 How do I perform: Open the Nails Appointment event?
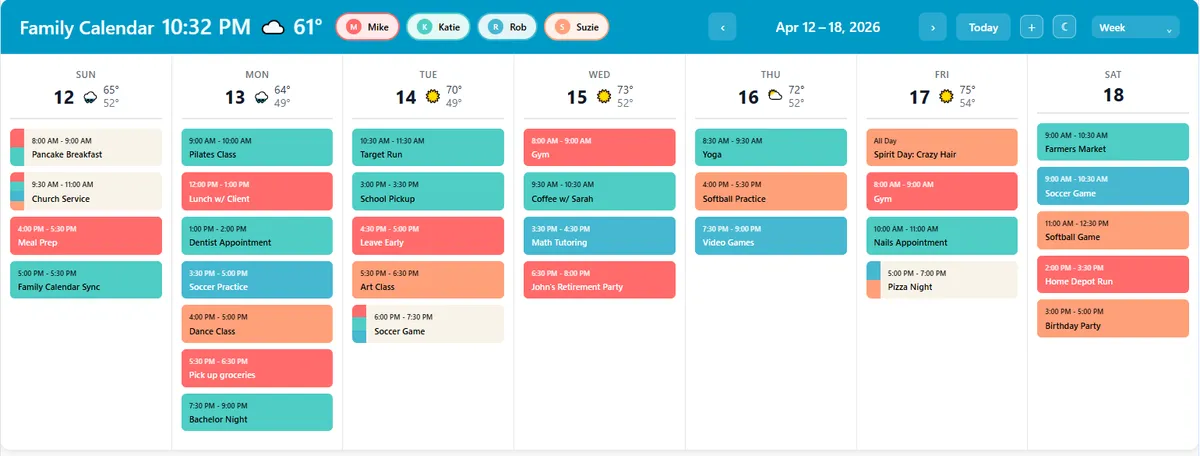click(942, 235)
